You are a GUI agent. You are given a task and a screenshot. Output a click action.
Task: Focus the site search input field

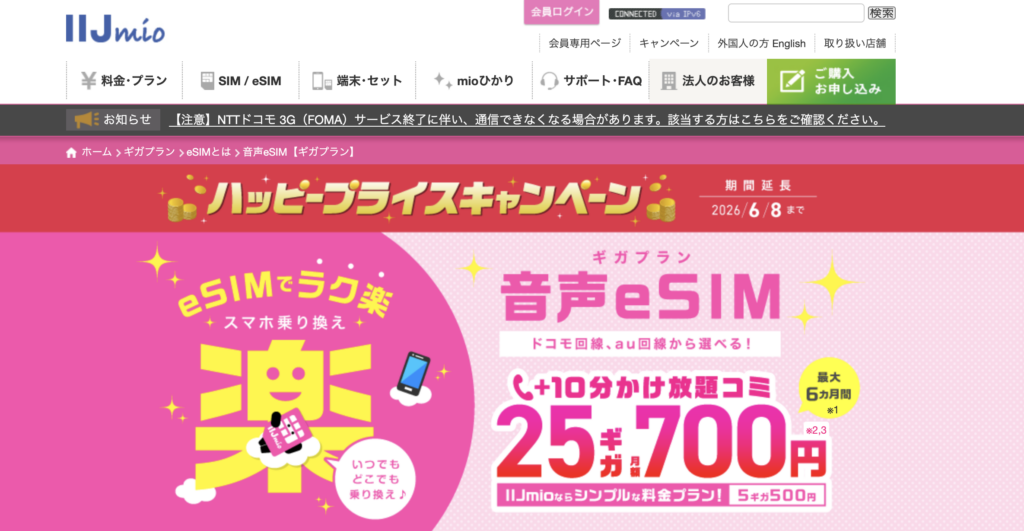coord(796,13)
